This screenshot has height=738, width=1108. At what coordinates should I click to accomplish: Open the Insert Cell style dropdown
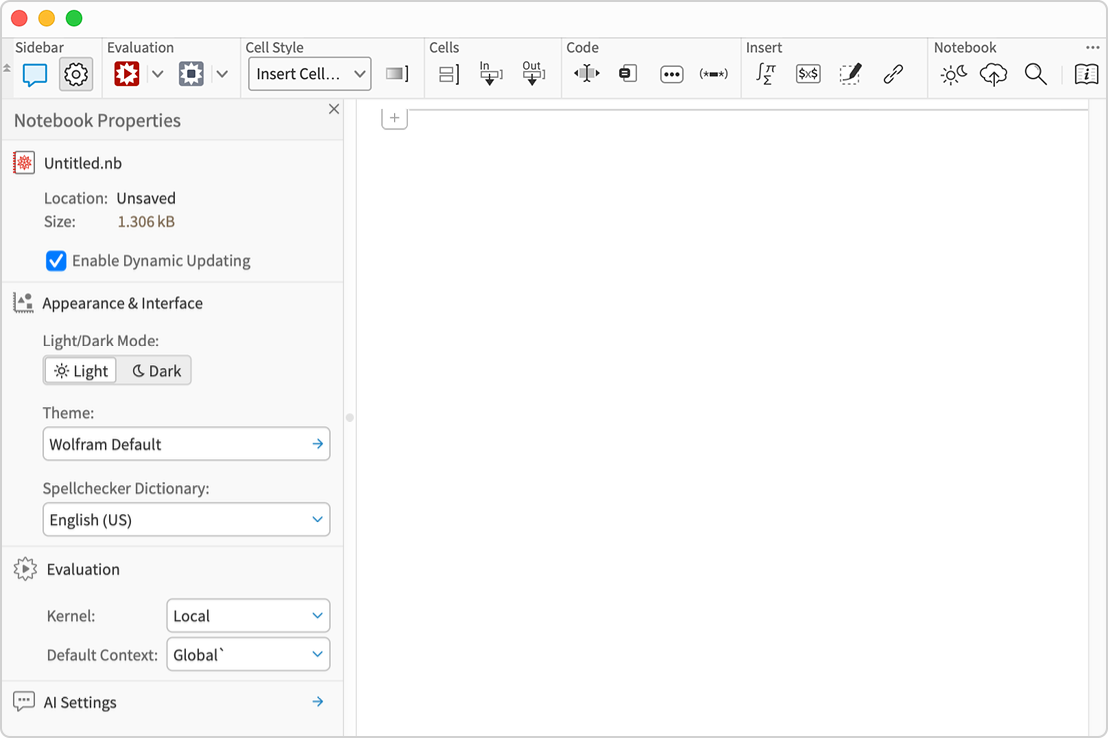tap(310, 74)
